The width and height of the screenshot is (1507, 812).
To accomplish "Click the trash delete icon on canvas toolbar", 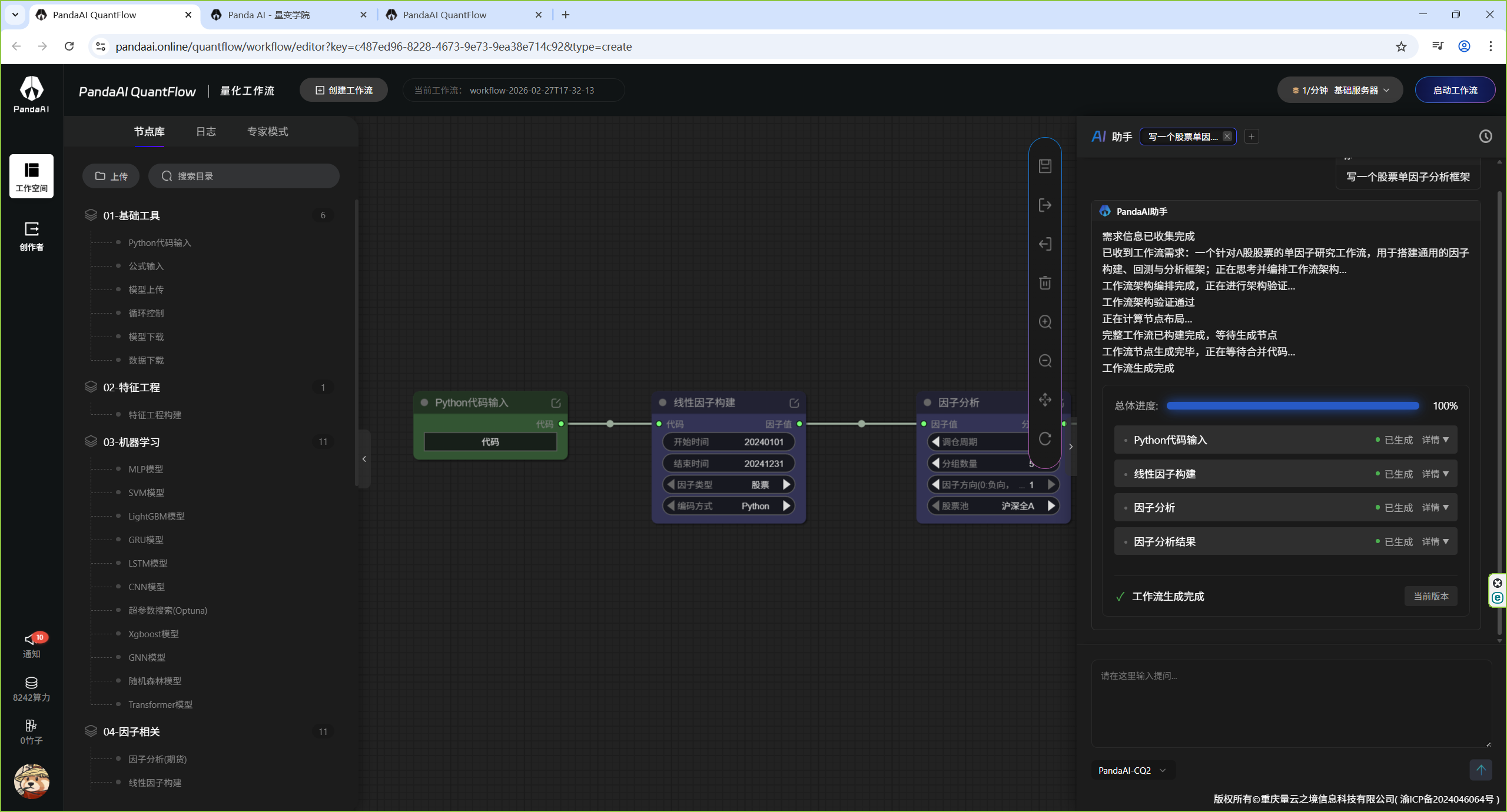I will coord(1045,283).
